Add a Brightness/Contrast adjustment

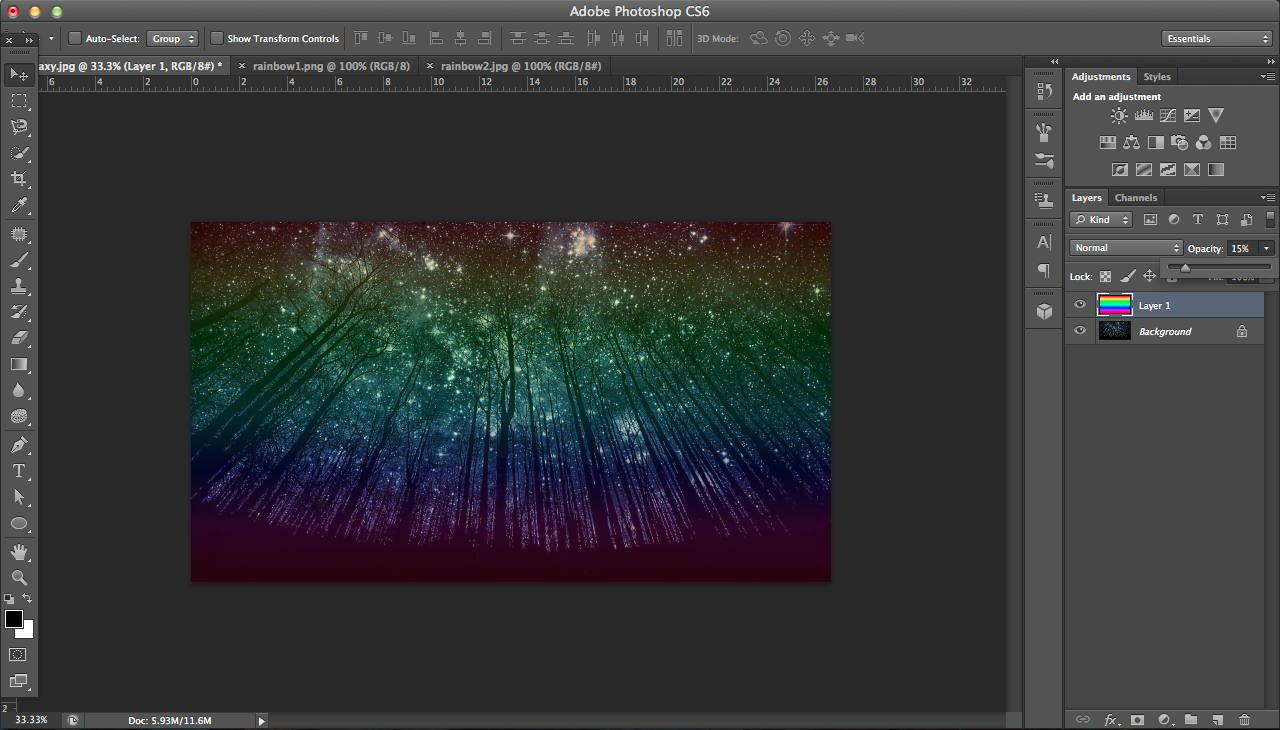point(1119,116)
